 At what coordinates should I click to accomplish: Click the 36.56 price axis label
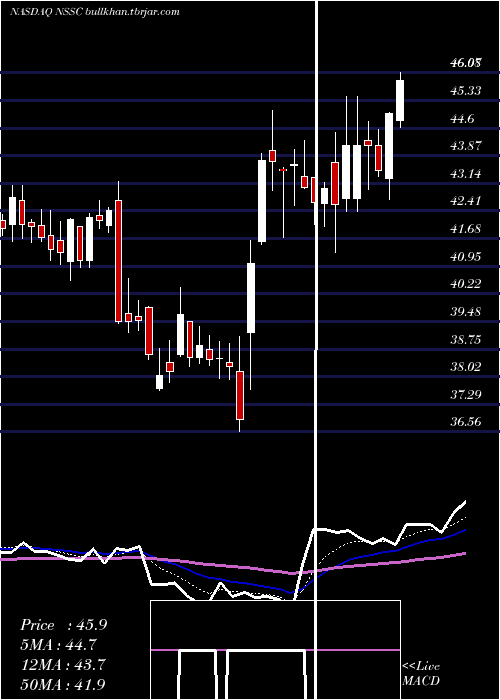pyautogui.click(x=466, y=421)
